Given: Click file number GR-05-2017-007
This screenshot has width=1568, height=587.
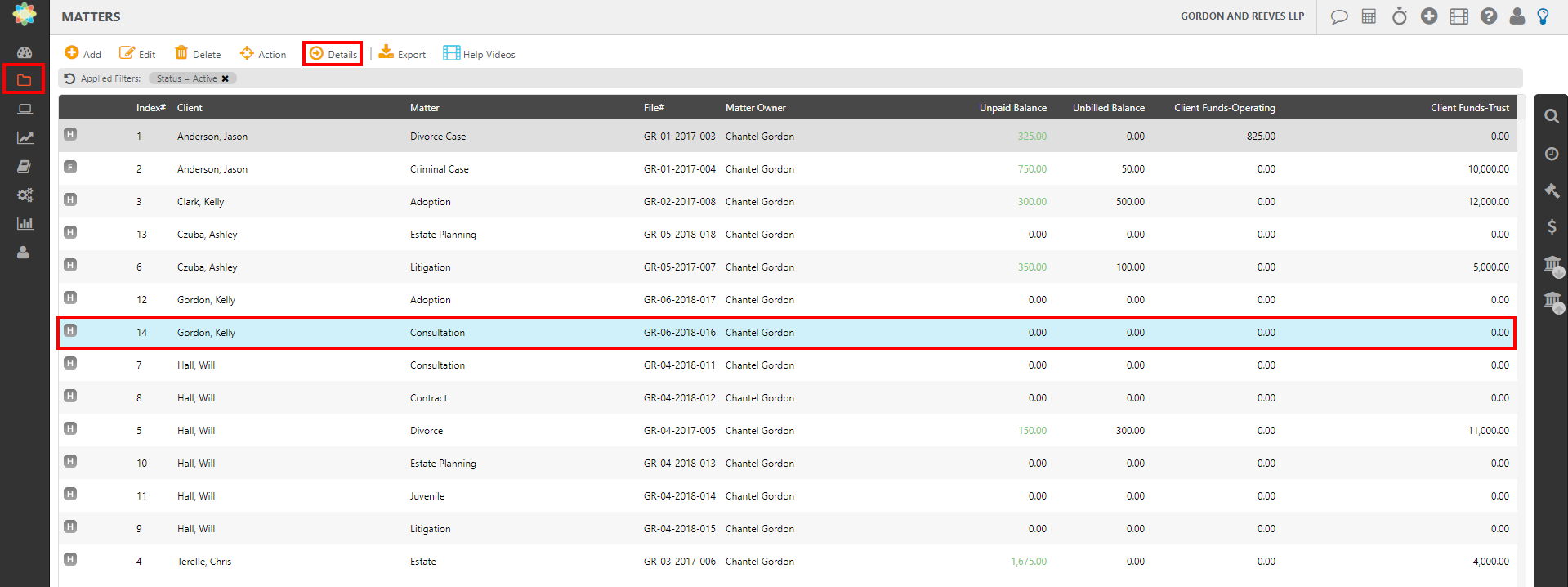Looking at the screenshot, I should click(680, 267).
